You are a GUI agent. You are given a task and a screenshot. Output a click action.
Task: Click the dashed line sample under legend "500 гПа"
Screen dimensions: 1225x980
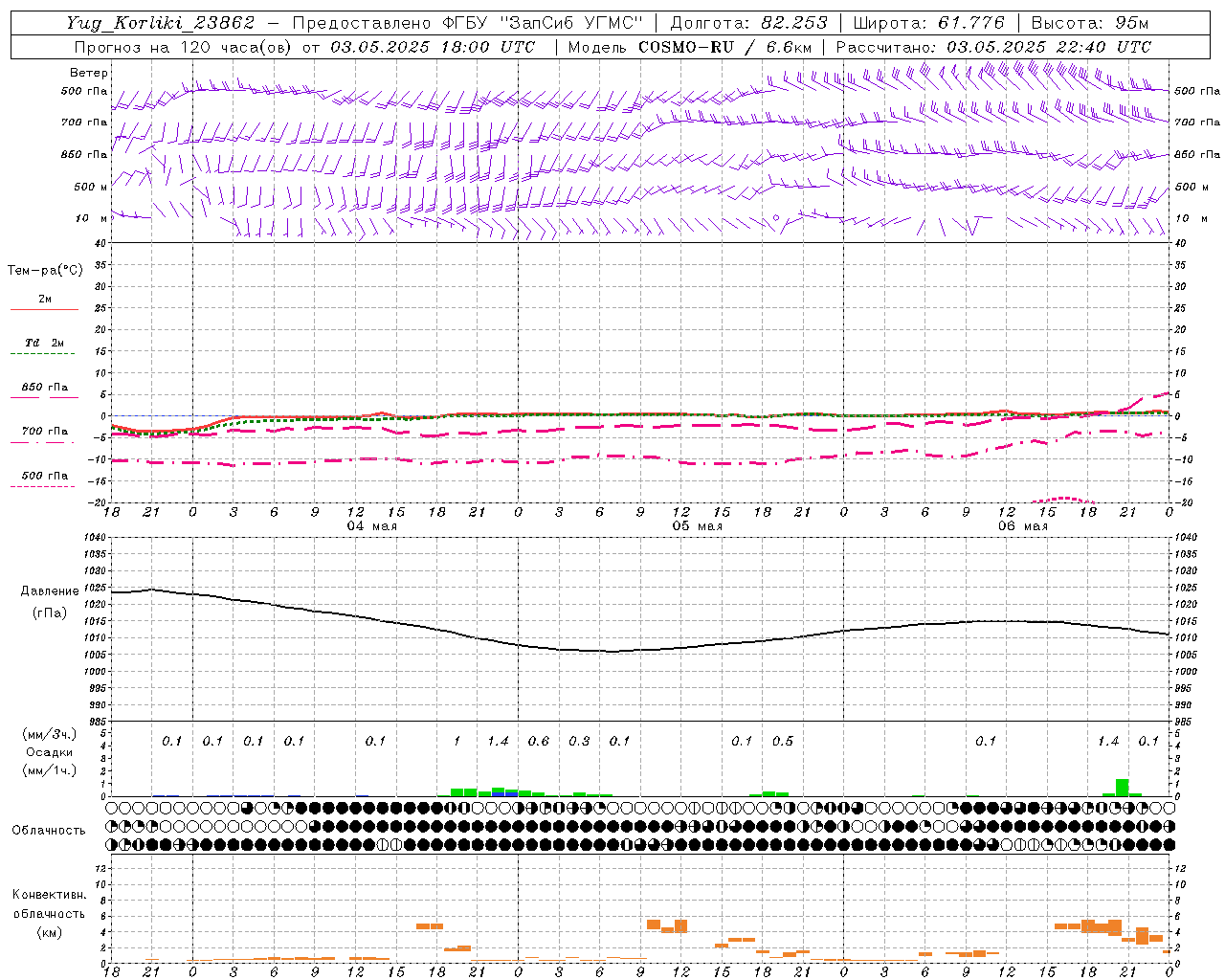pyautogui.click(x=43, y=486)
